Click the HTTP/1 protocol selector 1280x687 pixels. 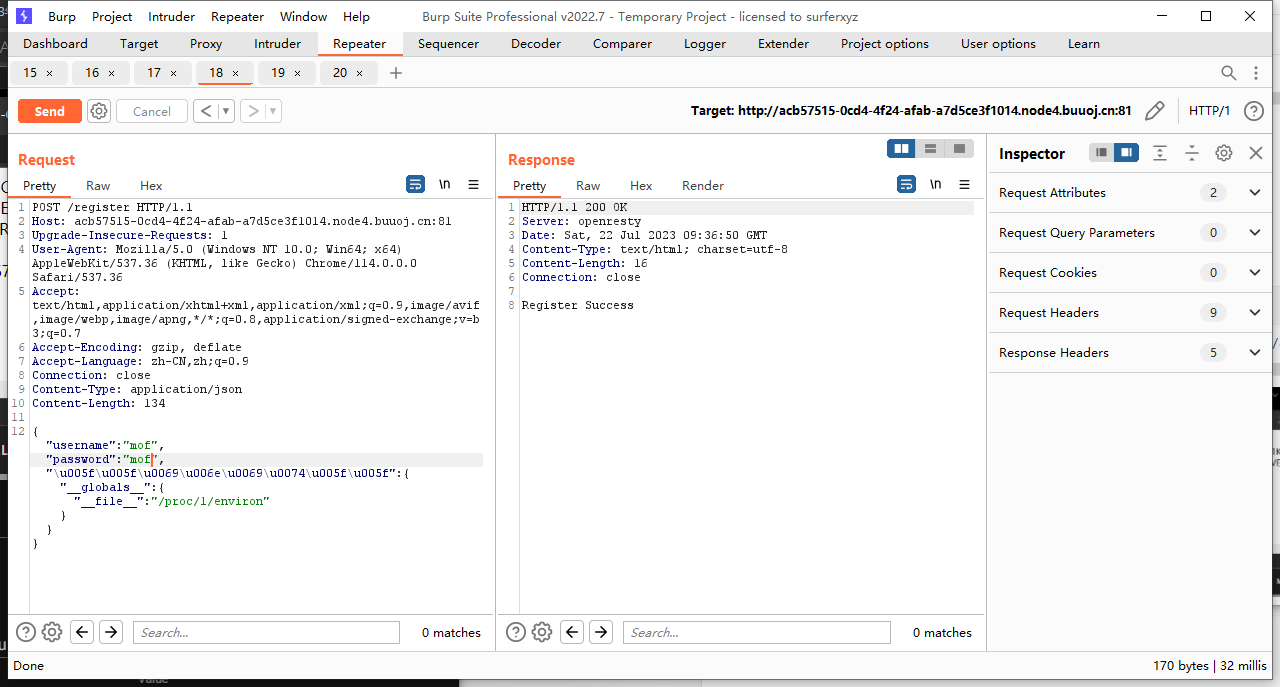(1209, 111)
